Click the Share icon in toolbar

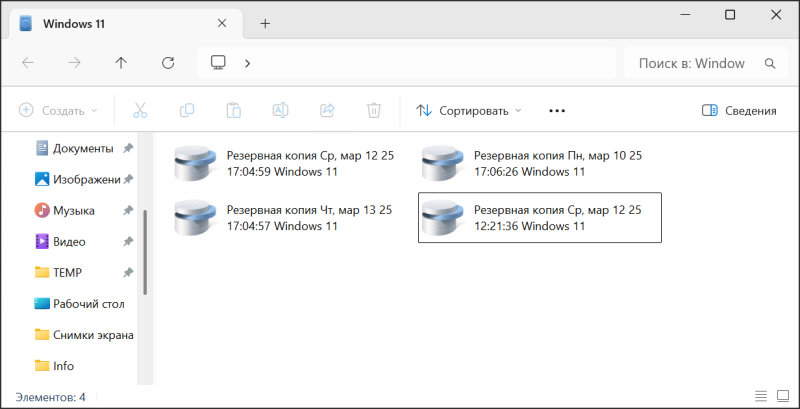327,111
